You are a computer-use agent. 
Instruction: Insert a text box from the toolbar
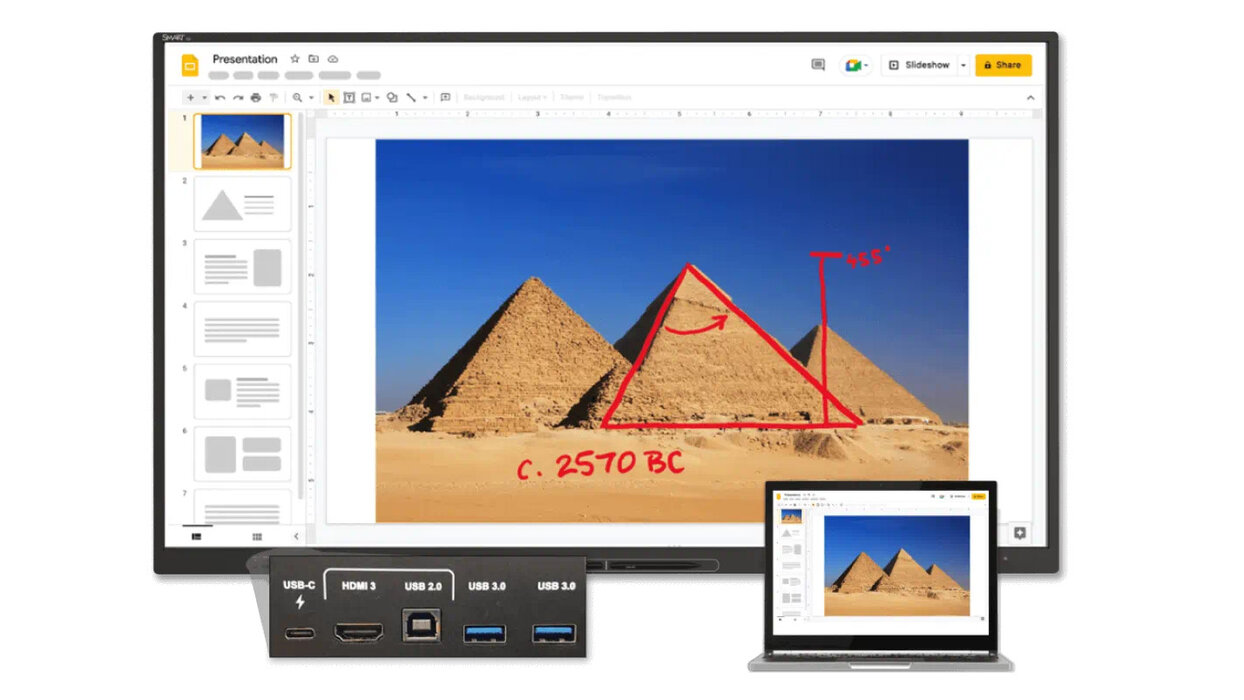tap(349, 98)
